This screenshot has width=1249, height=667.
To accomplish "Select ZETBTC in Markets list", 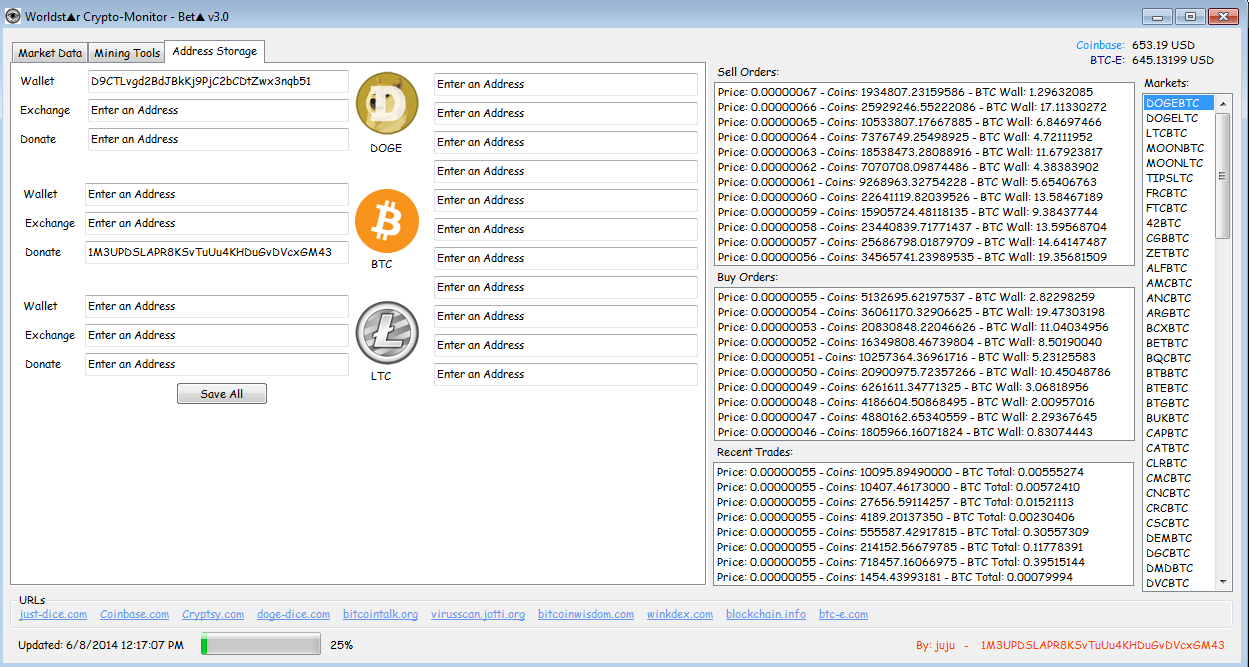I will pos(1179,253).
